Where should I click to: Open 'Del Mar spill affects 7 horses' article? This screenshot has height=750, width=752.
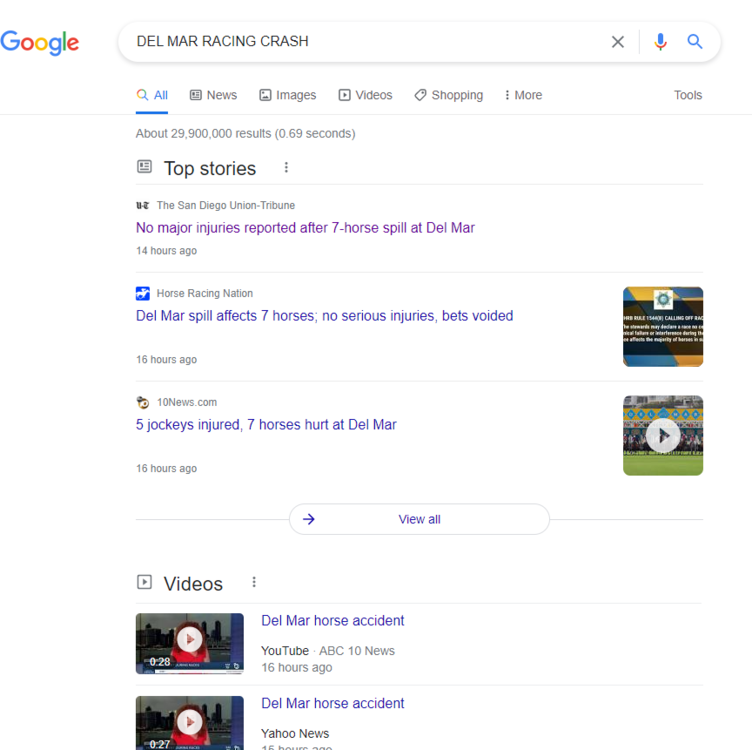[x=325, y=316]
